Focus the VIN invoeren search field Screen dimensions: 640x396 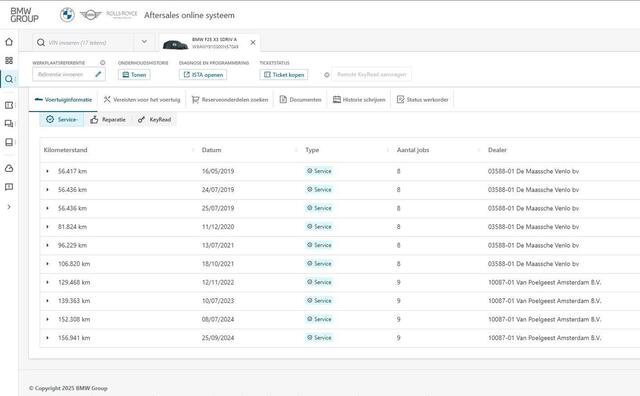(x=83, y=42)
